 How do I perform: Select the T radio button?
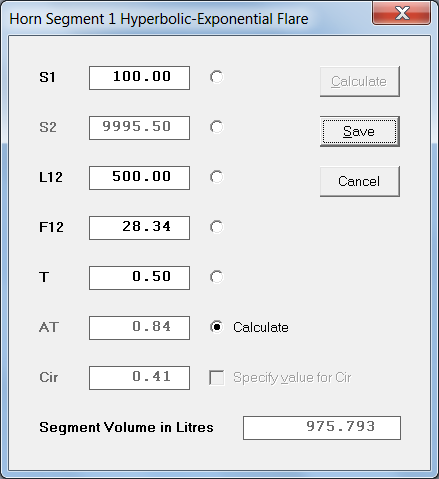coord(216,277)
